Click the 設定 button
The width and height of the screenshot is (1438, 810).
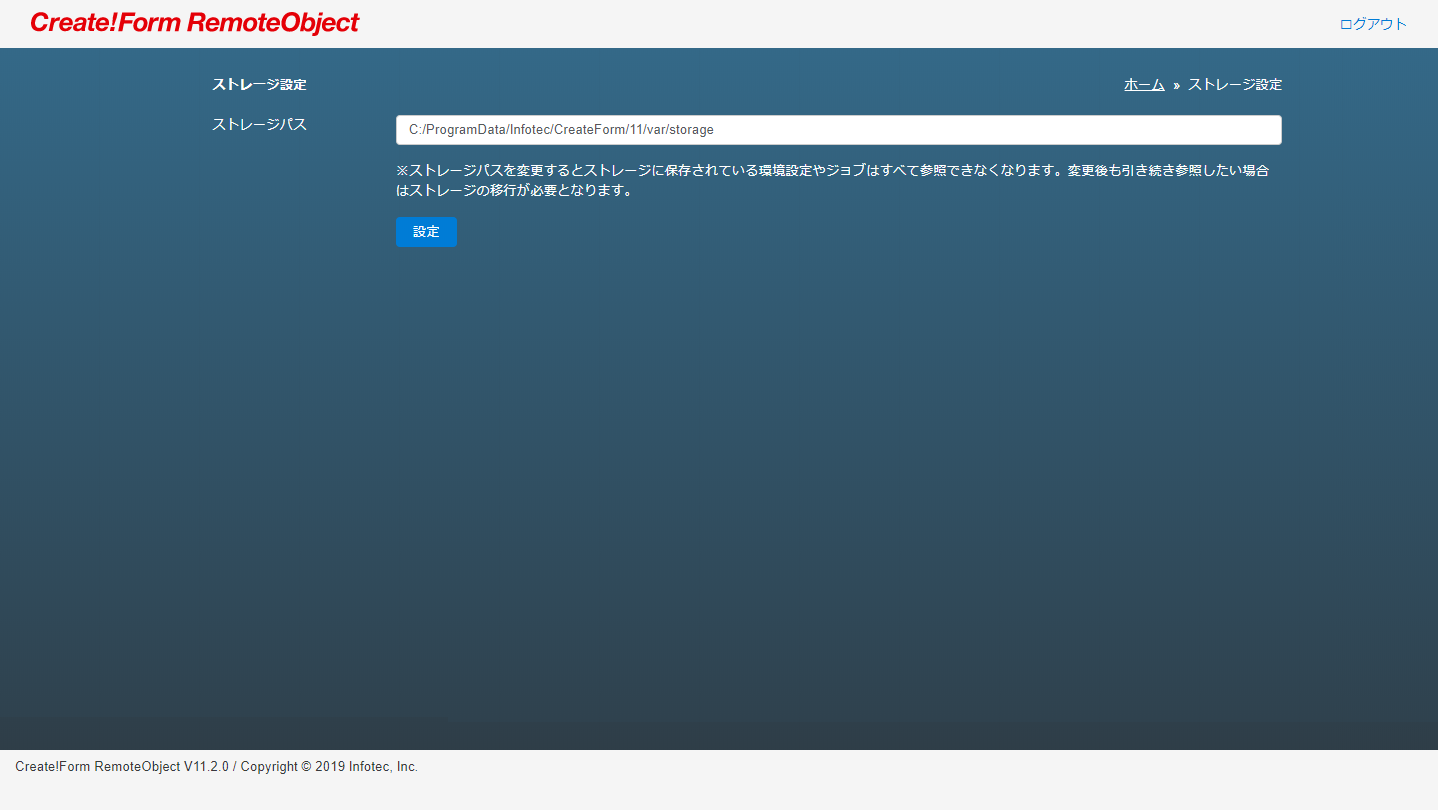pyautogui.click(x=426, y=232)
